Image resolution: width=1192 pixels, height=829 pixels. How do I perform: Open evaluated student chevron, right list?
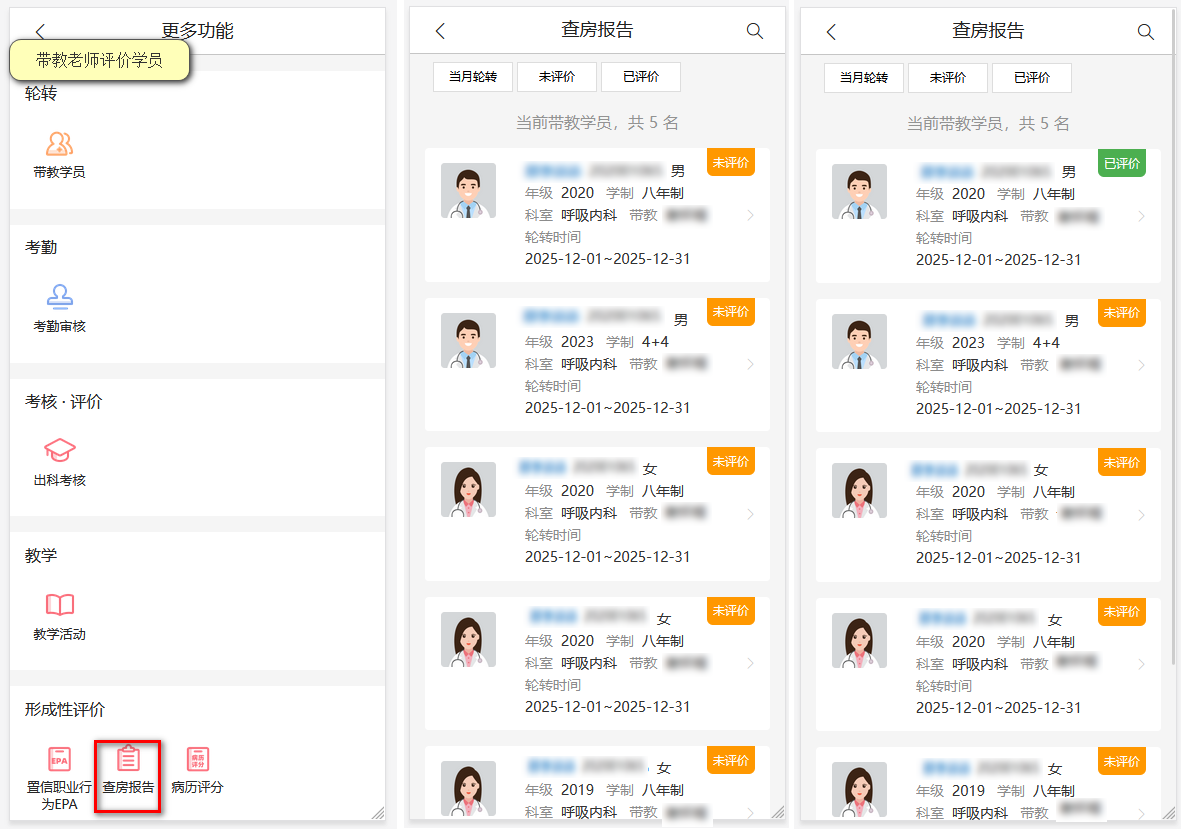1141,216
